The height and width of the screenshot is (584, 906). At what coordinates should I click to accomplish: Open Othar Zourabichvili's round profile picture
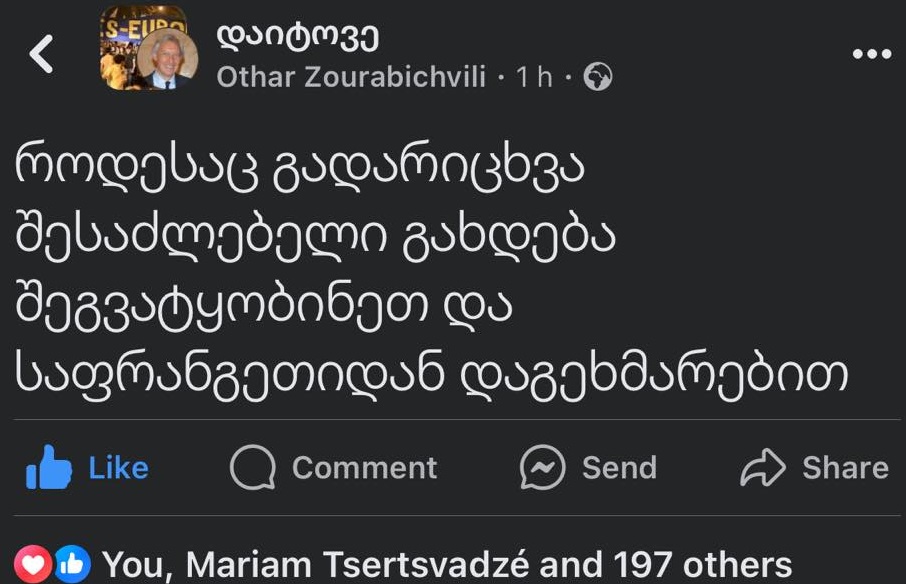click(166, 59)
